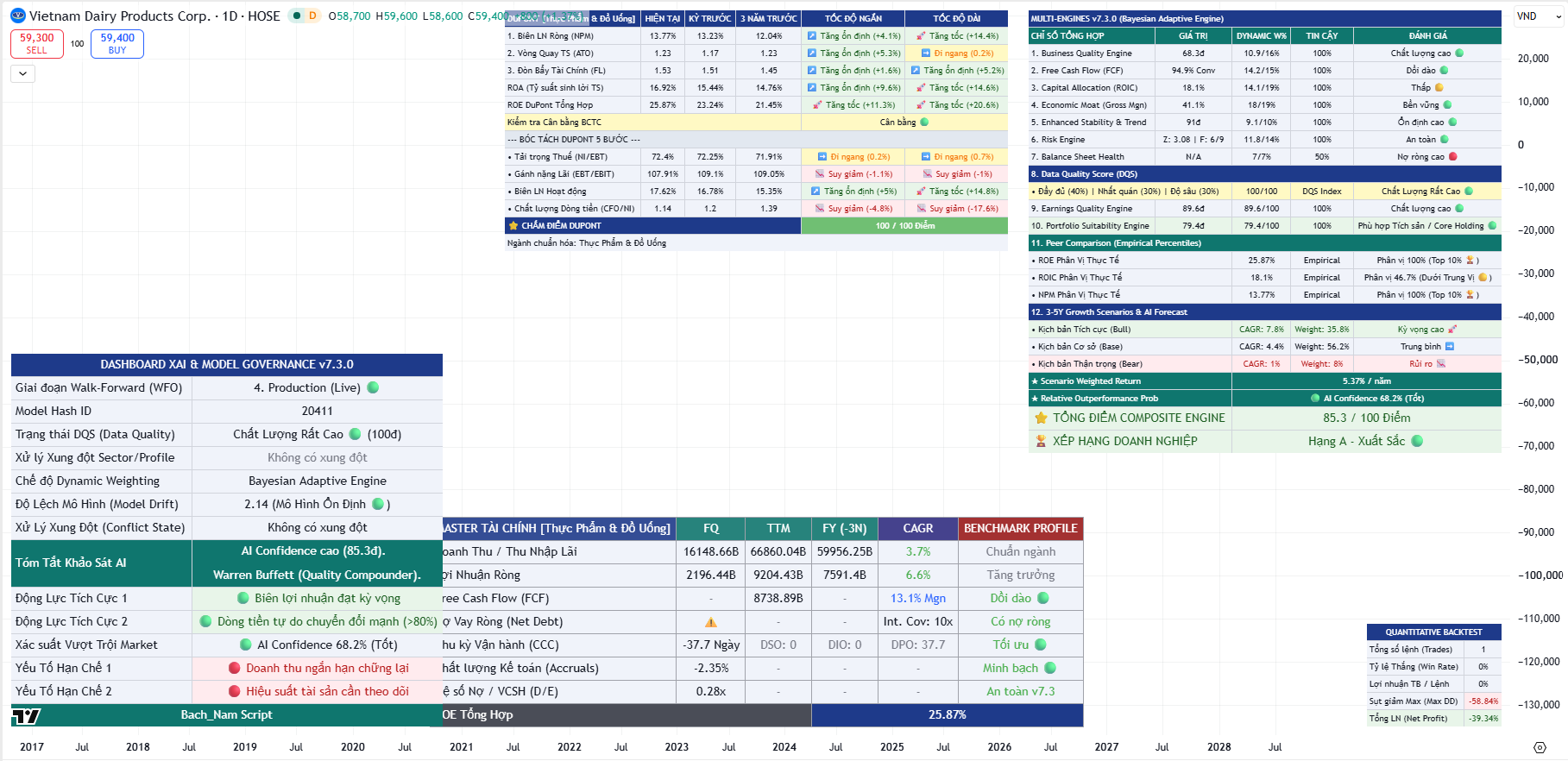Click 'Doanh thu ngắn hạn chững lại' cell

tap(317, 669)
